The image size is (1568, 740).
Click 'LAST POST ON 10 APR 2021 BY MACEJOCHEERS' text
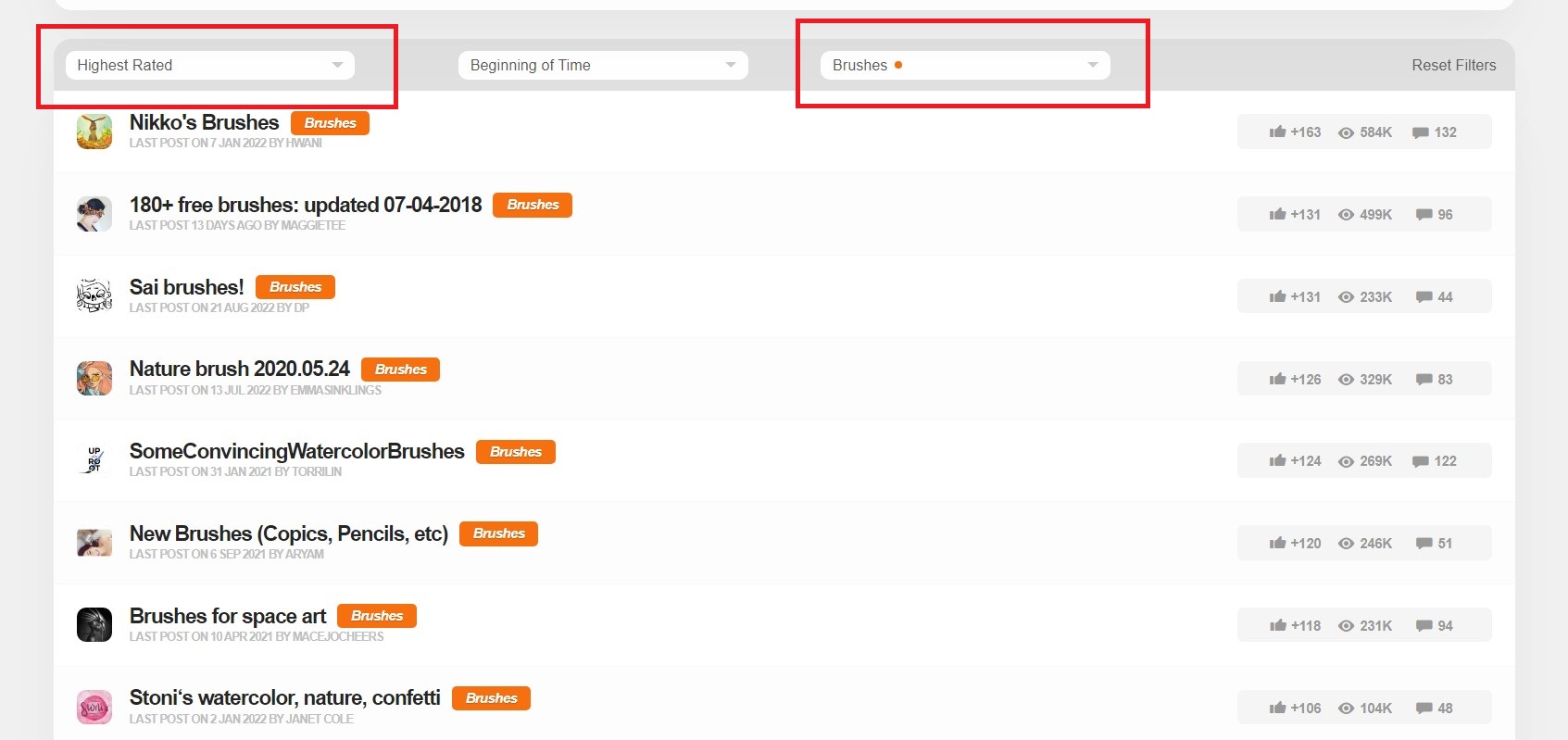pos(257,637)
